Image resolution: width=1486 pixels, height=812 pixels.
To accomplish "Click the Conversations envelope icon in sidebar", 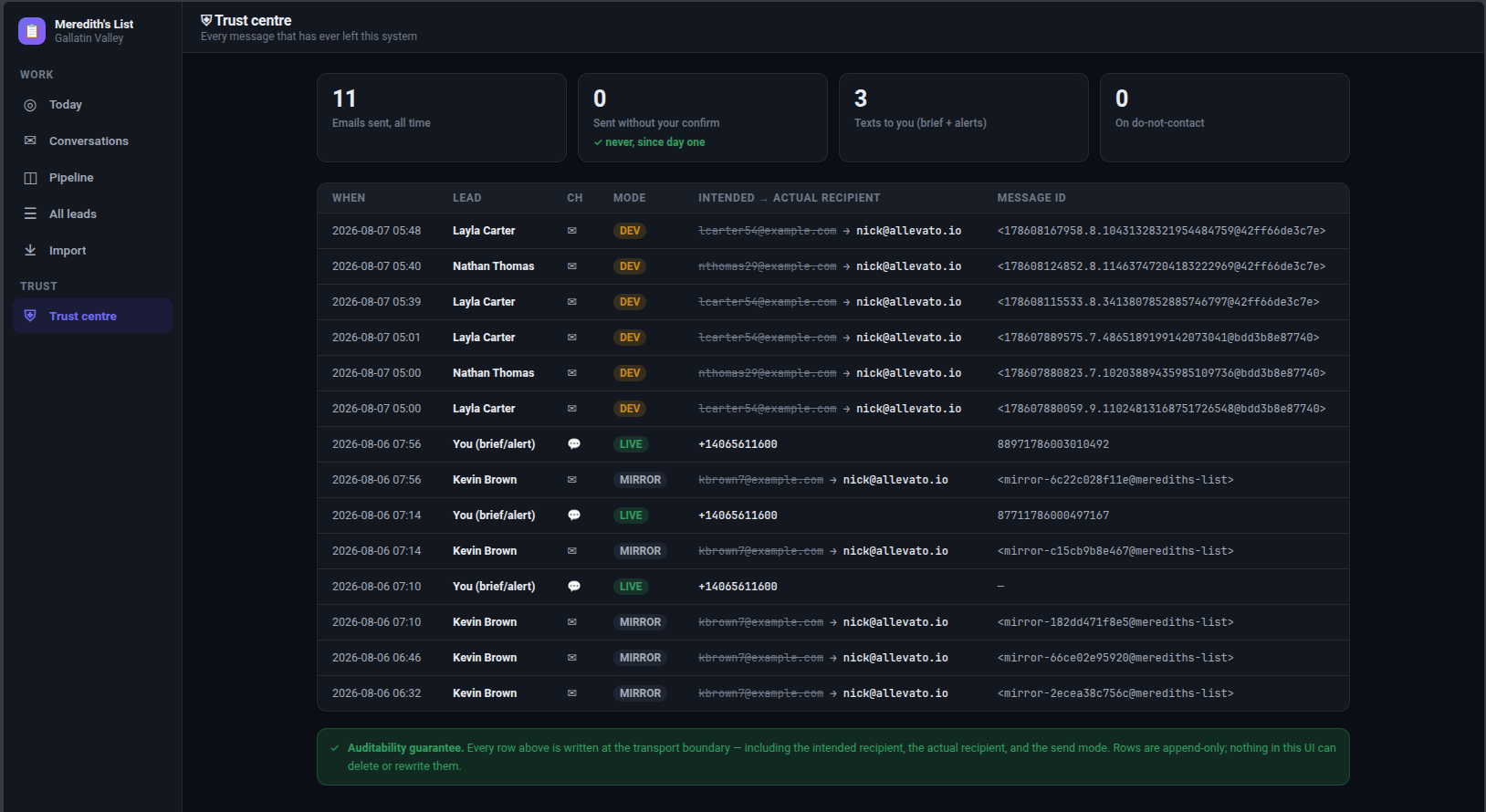I will [x=30, y=141].
